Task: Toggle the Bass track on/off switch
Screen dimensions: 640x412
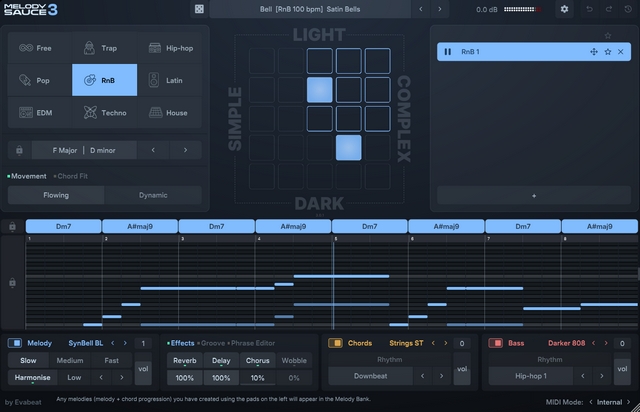Action: (x=496, y=343)
